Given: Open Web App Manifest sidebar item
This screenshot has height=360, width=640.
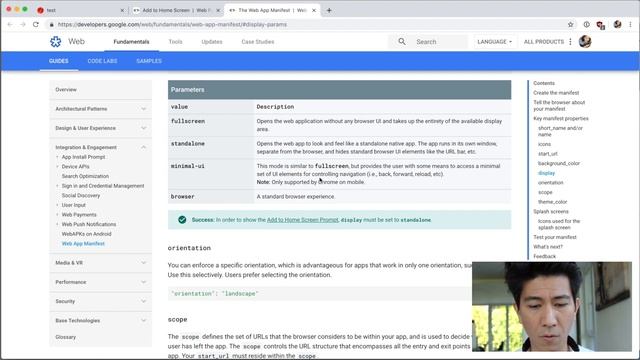Looking at the screenshot, I should click(83, 244).
